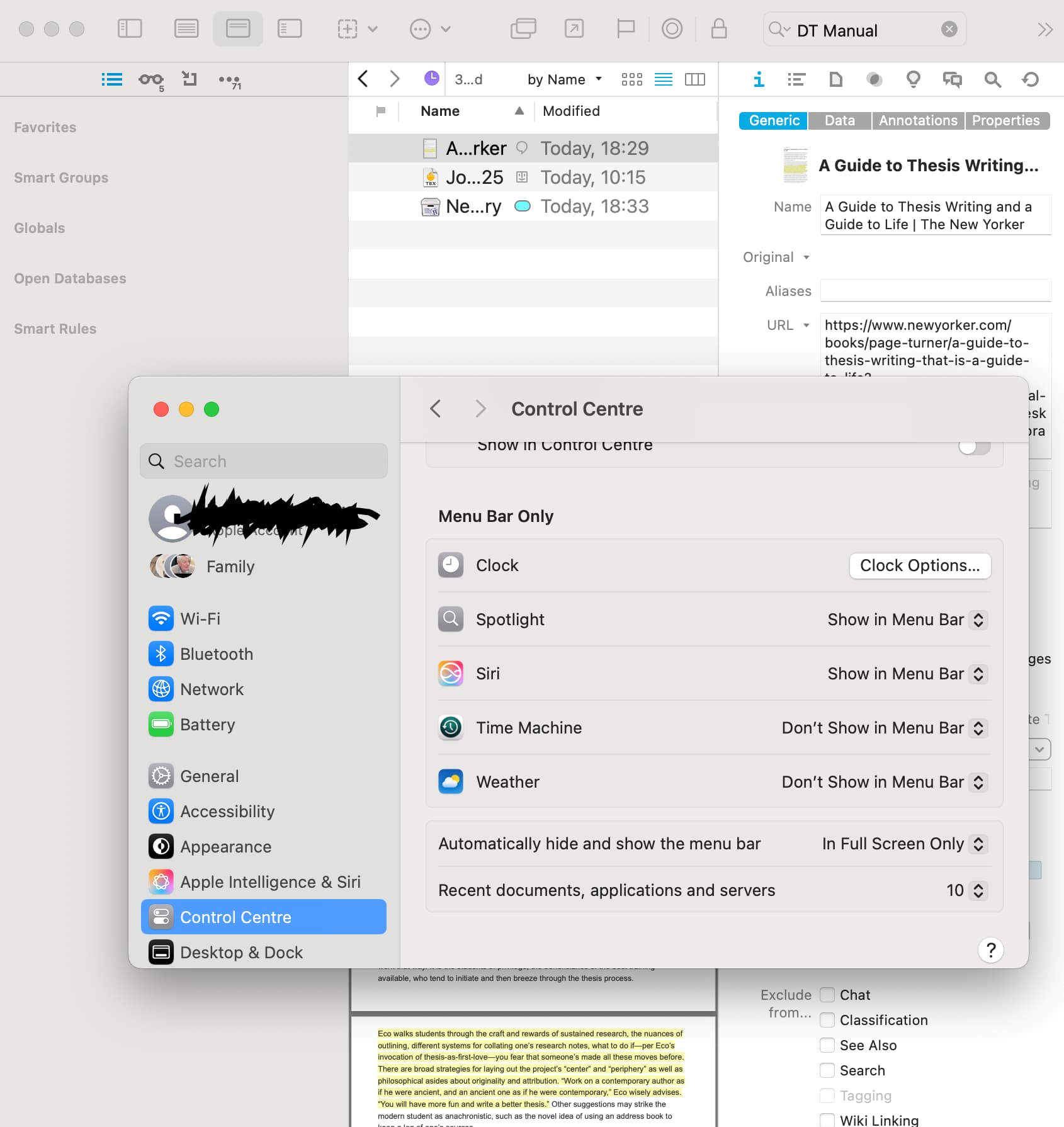Select the widescreen layout toolbar icon
1064x1127 pixels.
(x=290, y=29)
